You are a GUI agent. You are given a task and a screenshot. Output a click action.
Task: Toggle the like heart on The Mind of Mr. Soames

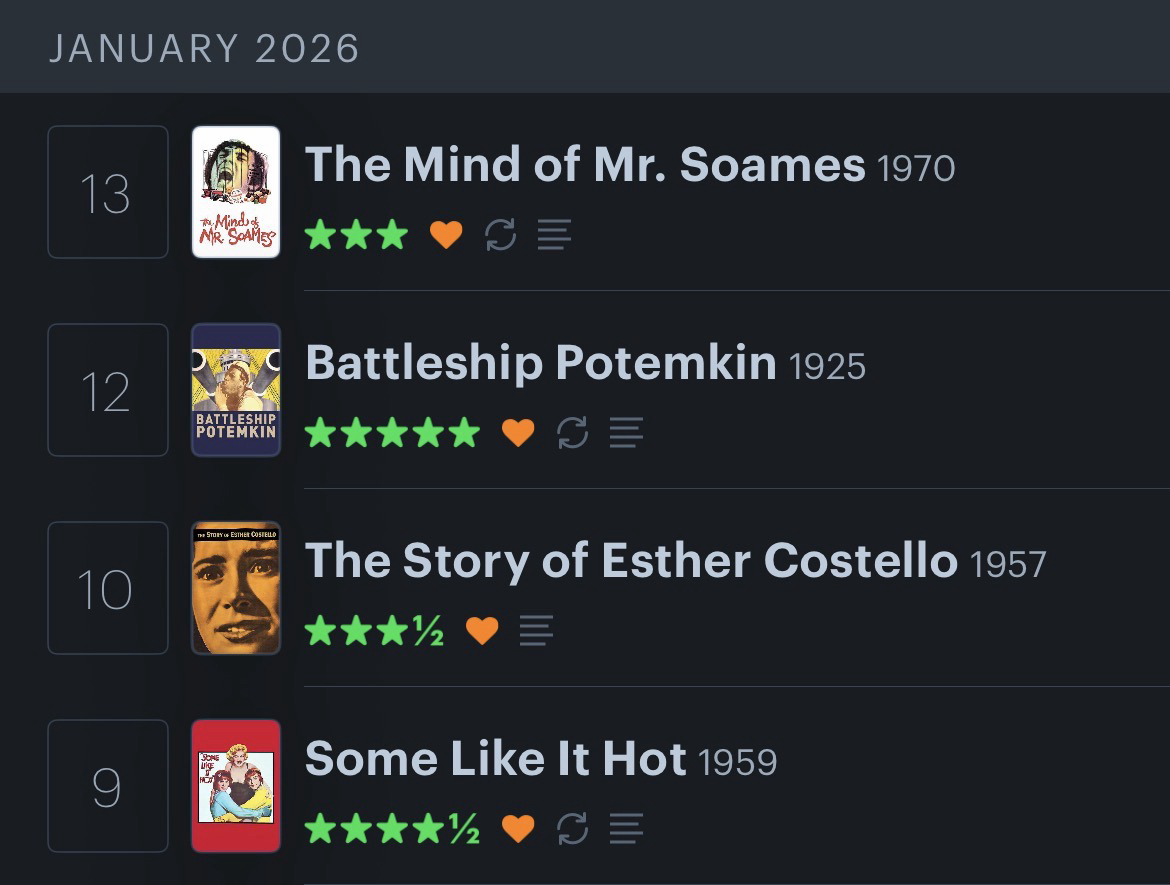[x=446, y=235]
